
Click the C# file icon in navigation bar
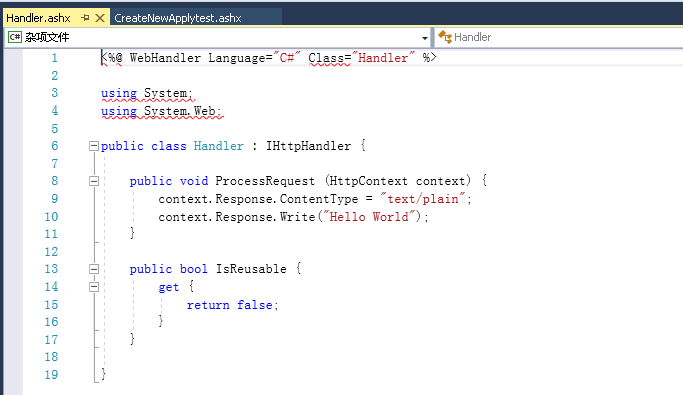14,37
